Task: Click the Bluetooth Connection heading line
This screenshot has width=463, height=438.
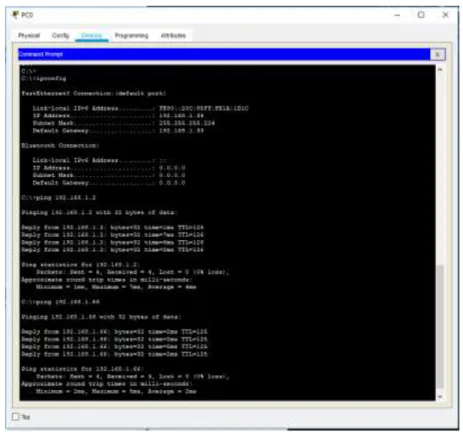Action: point(60,146)
